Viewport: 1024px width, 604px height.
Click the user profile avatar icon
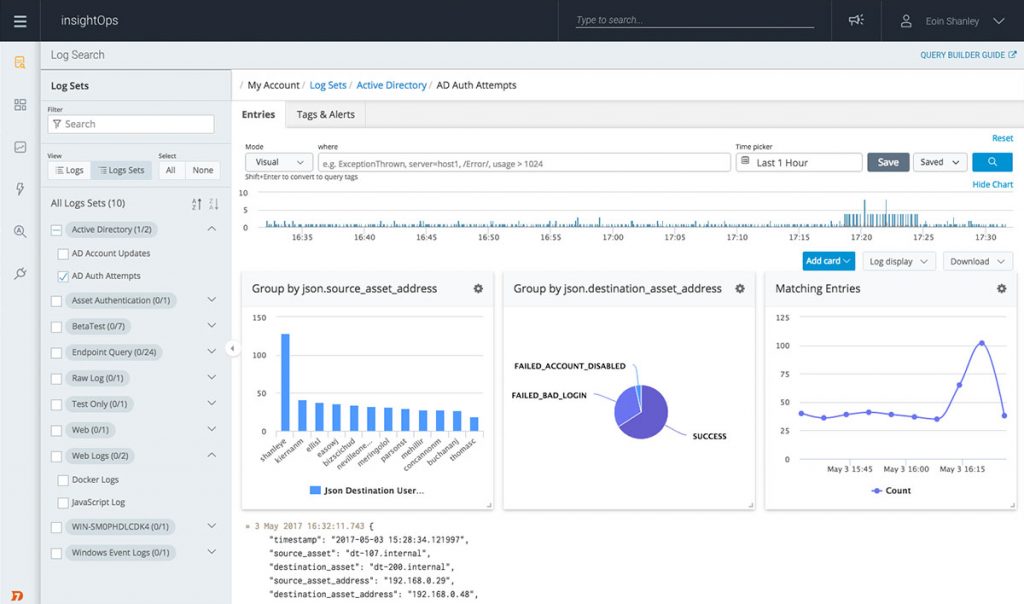[906, 21]
